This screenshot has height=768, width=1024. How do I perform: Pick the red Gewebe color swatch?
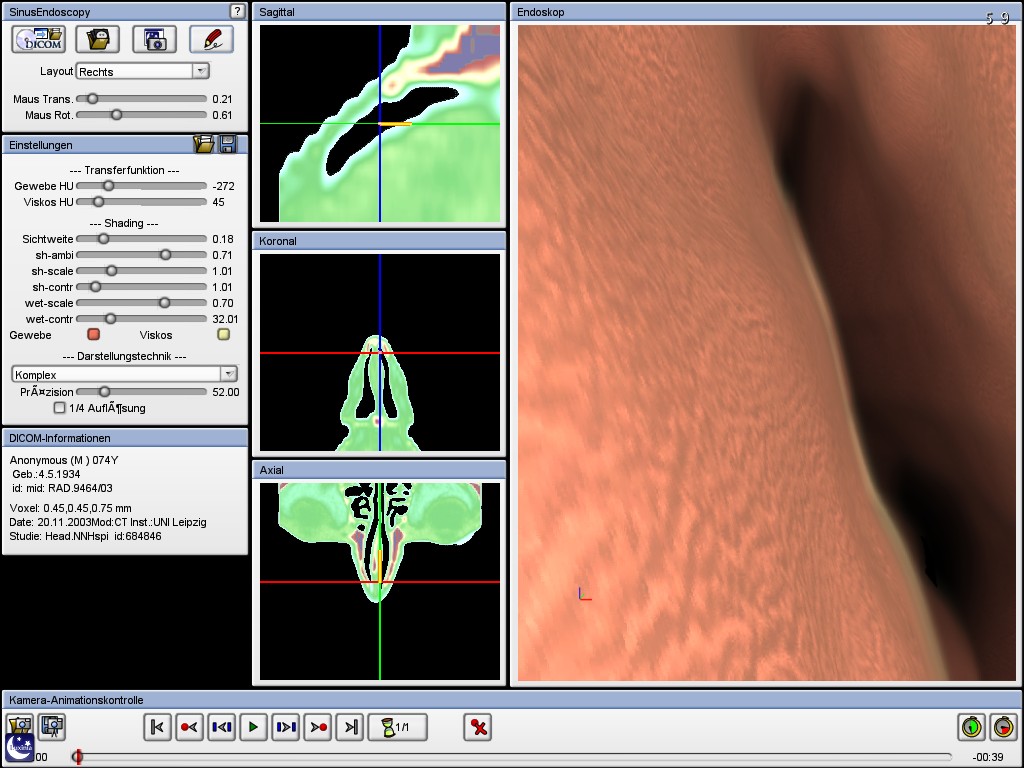(94, 335)
